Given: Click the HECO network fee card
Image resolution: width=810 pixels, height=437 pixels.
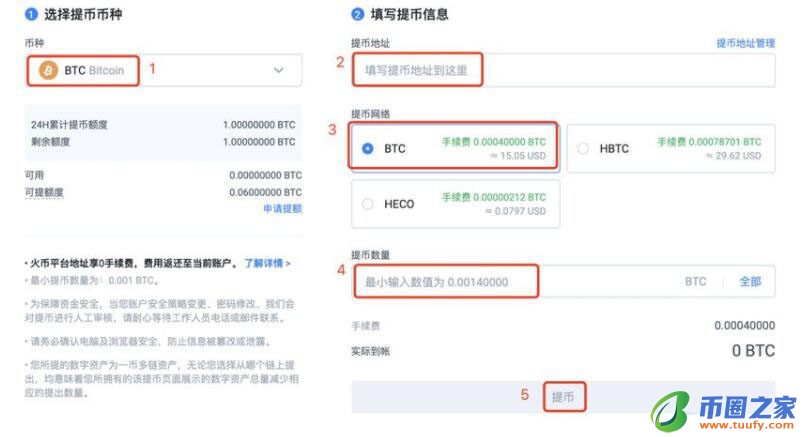Looking at the screenshot, I should pos(455,204).
